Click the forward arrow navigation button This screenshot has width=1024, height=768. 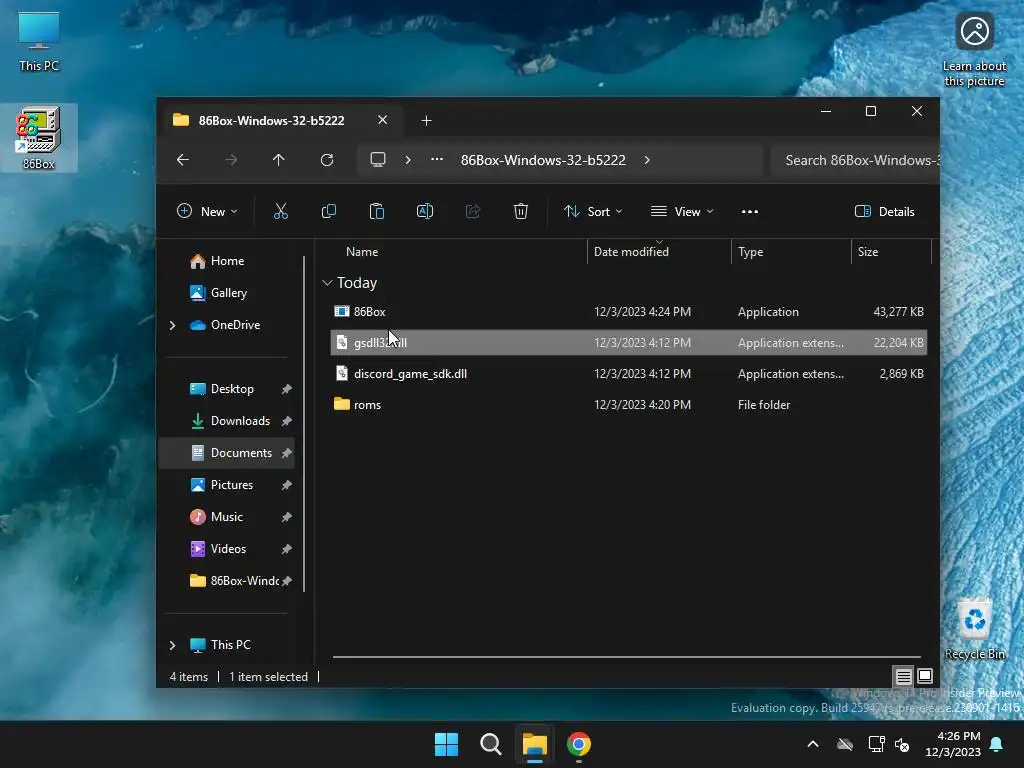(x=231, y=160)
